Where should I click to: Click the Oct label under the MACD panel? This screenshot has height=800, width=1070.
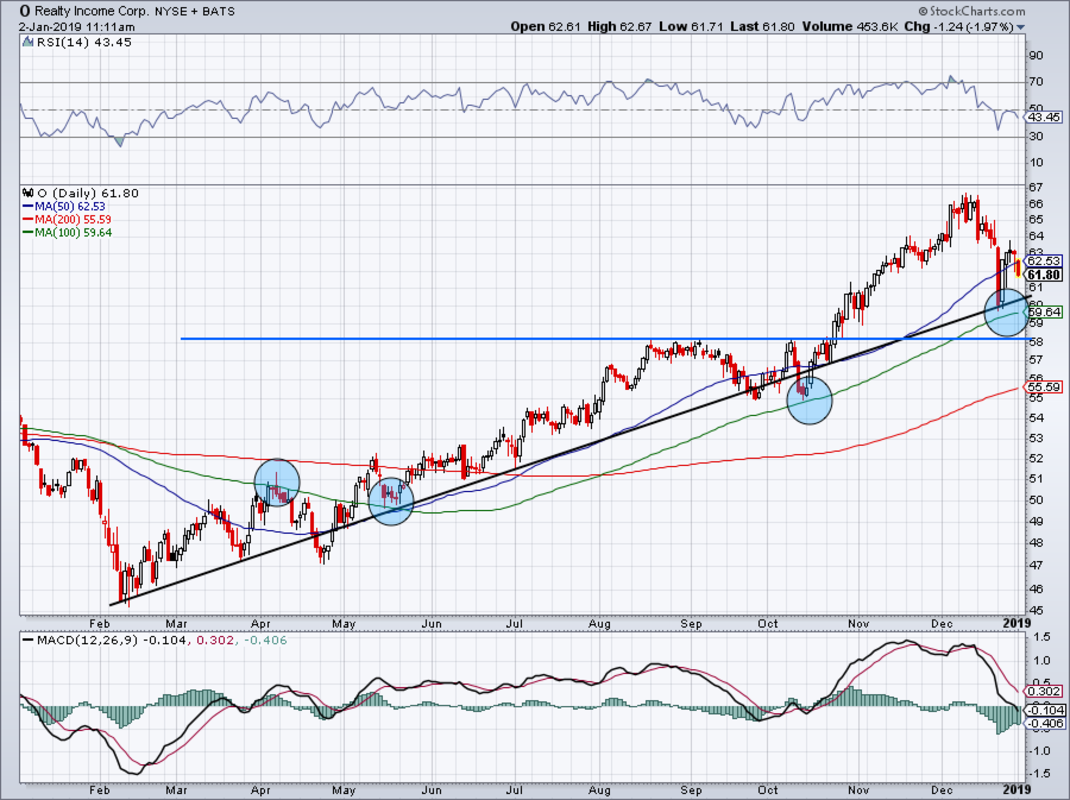click(x=768, y=790)
